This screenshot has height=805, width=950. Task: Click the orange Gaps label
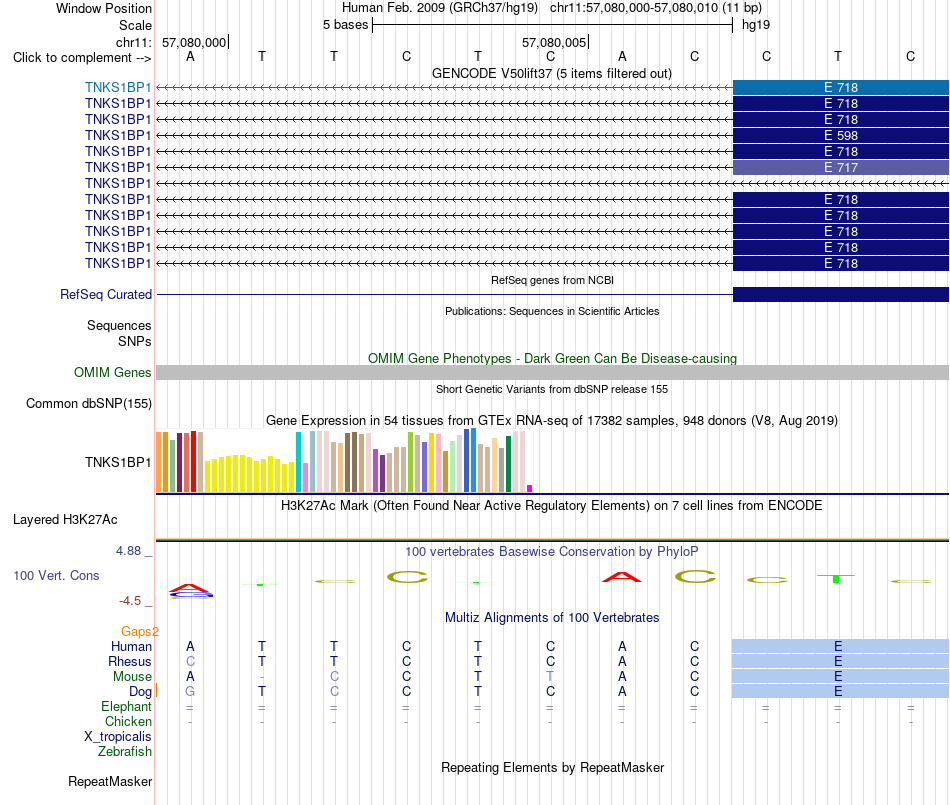coord(139,632)
